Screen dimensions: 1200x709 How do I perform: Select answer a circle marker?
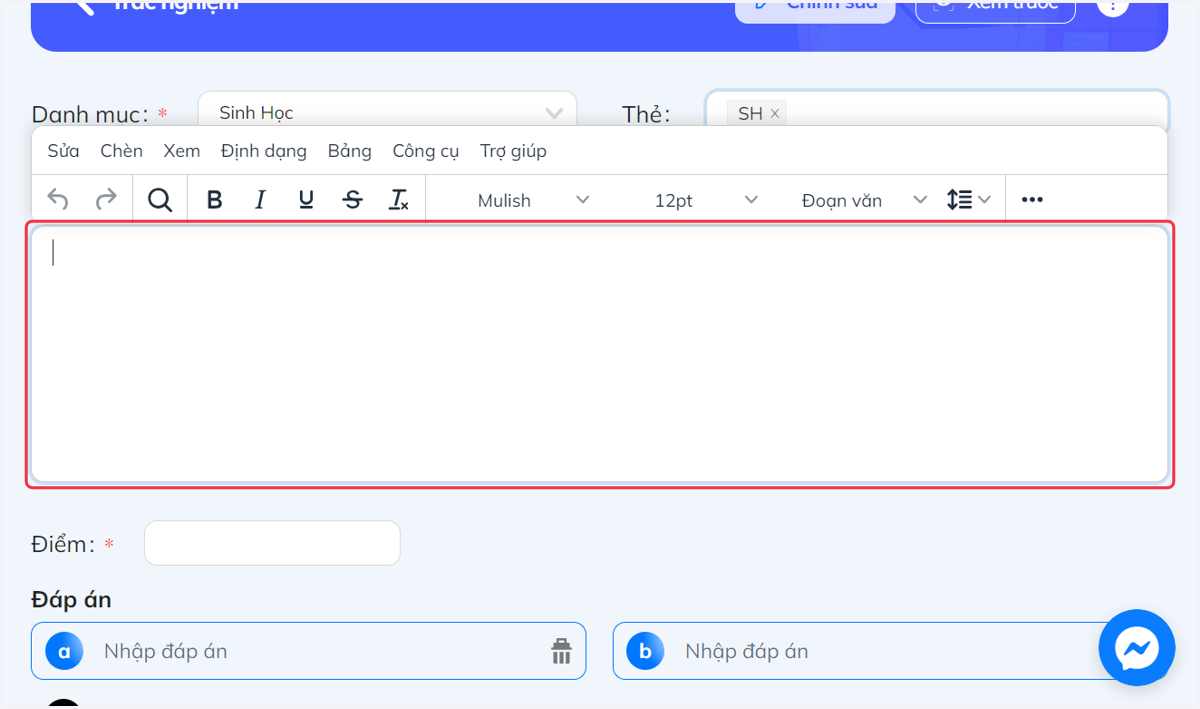click(65, 652)
